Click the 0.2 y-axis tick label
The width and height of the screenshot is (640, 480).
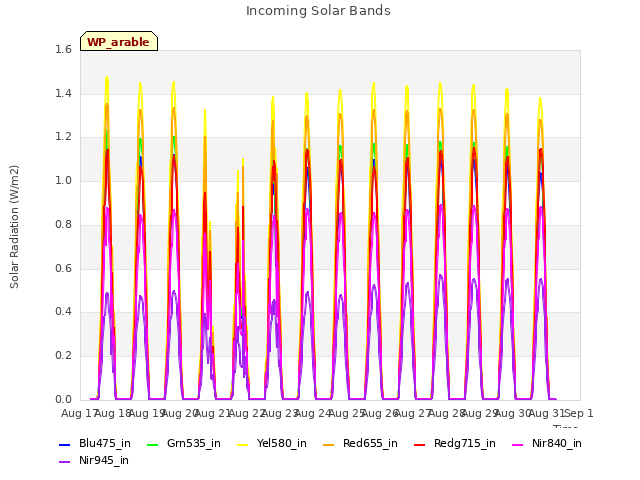coord(63,356)
